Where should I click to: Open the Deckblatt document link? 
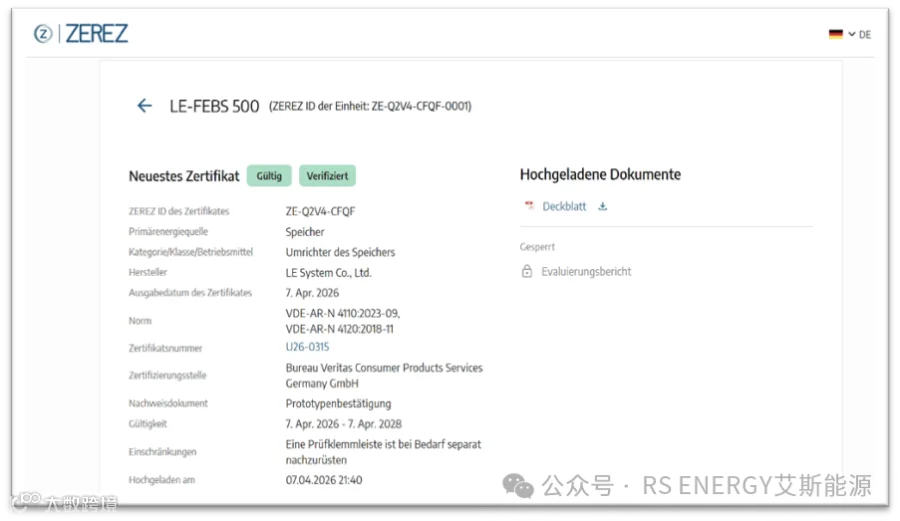pyautogui.click(x=564, y=206)
